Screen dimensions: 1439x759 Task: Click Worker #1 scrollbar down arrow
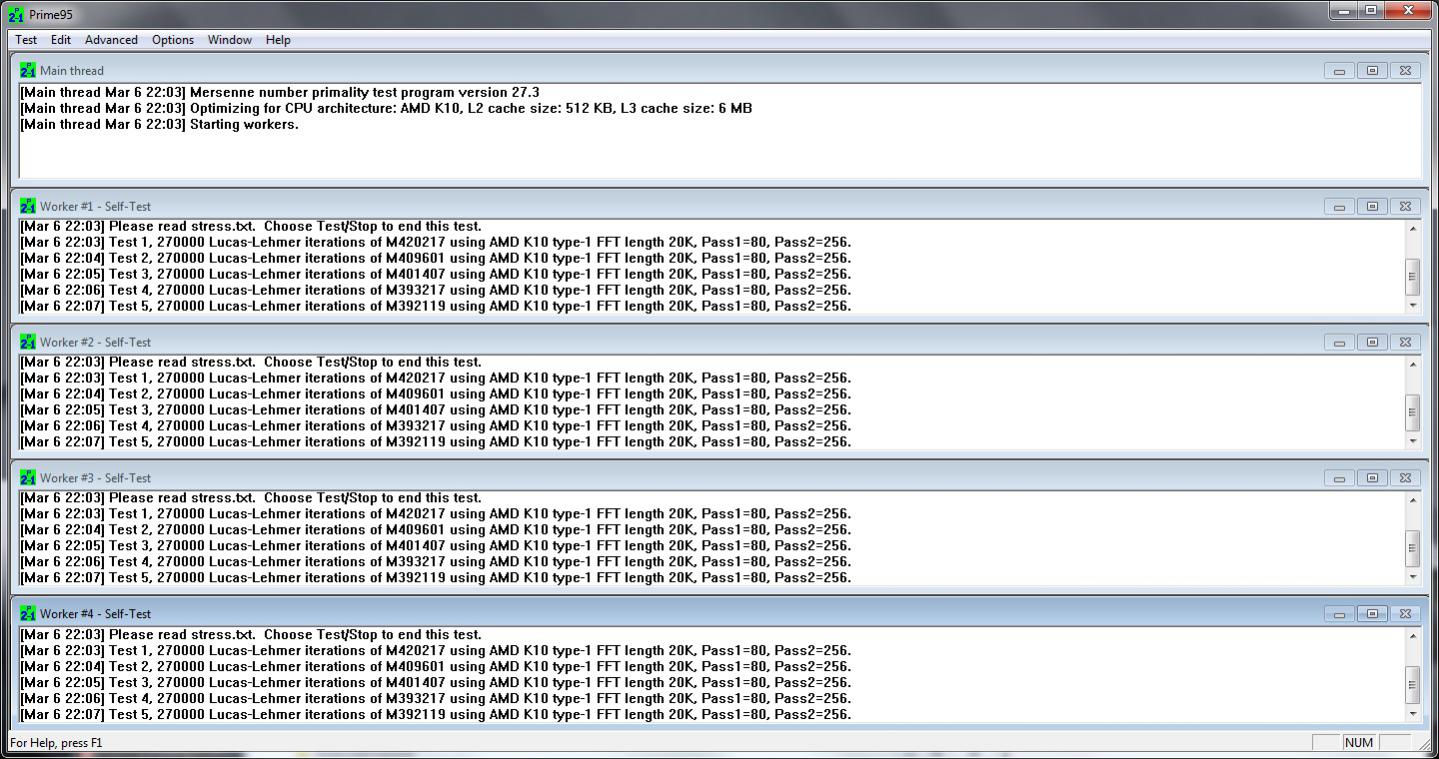coord(1412,305)
